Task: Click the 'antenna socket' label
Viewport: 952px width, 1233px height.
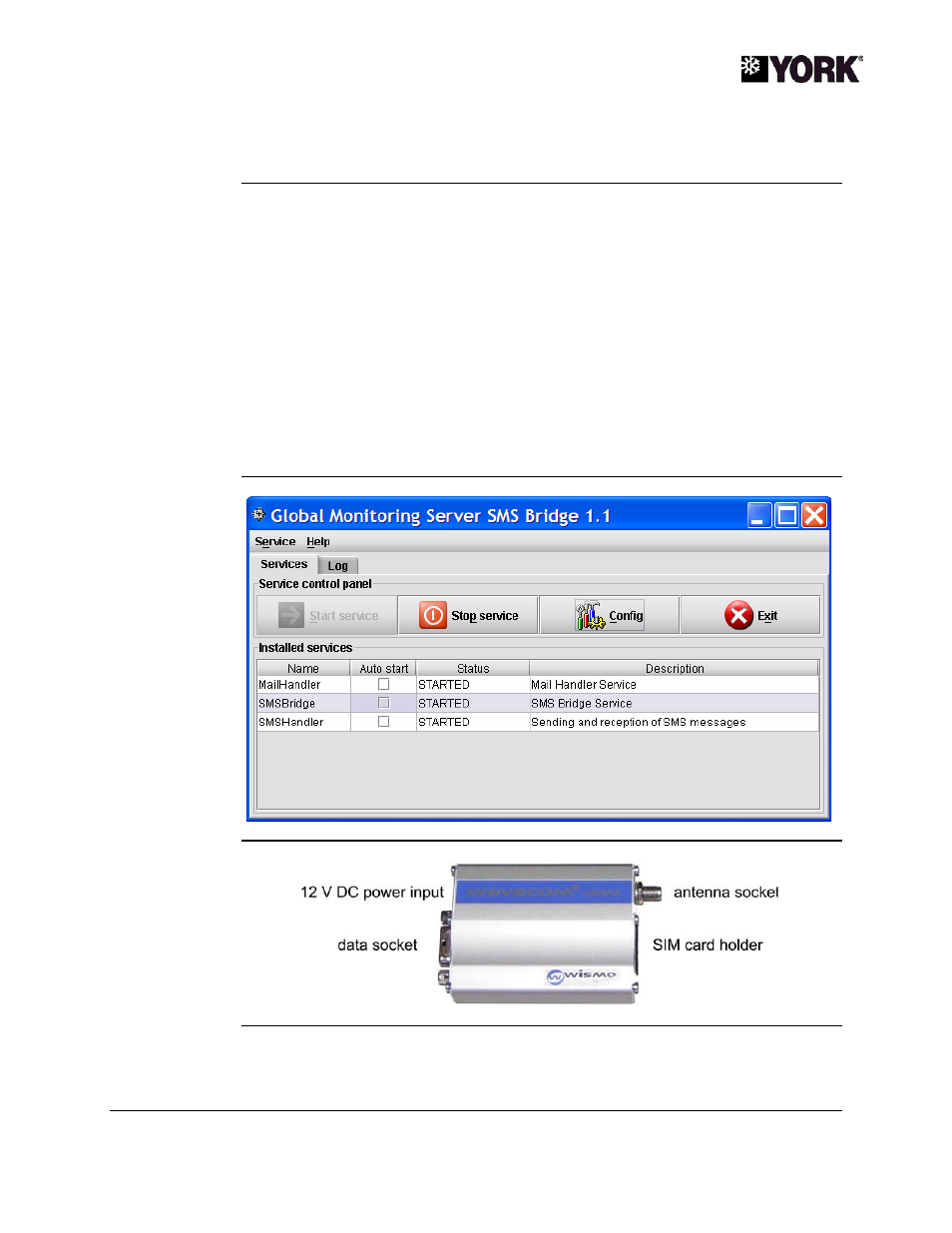Action: (x=726, y=893)
